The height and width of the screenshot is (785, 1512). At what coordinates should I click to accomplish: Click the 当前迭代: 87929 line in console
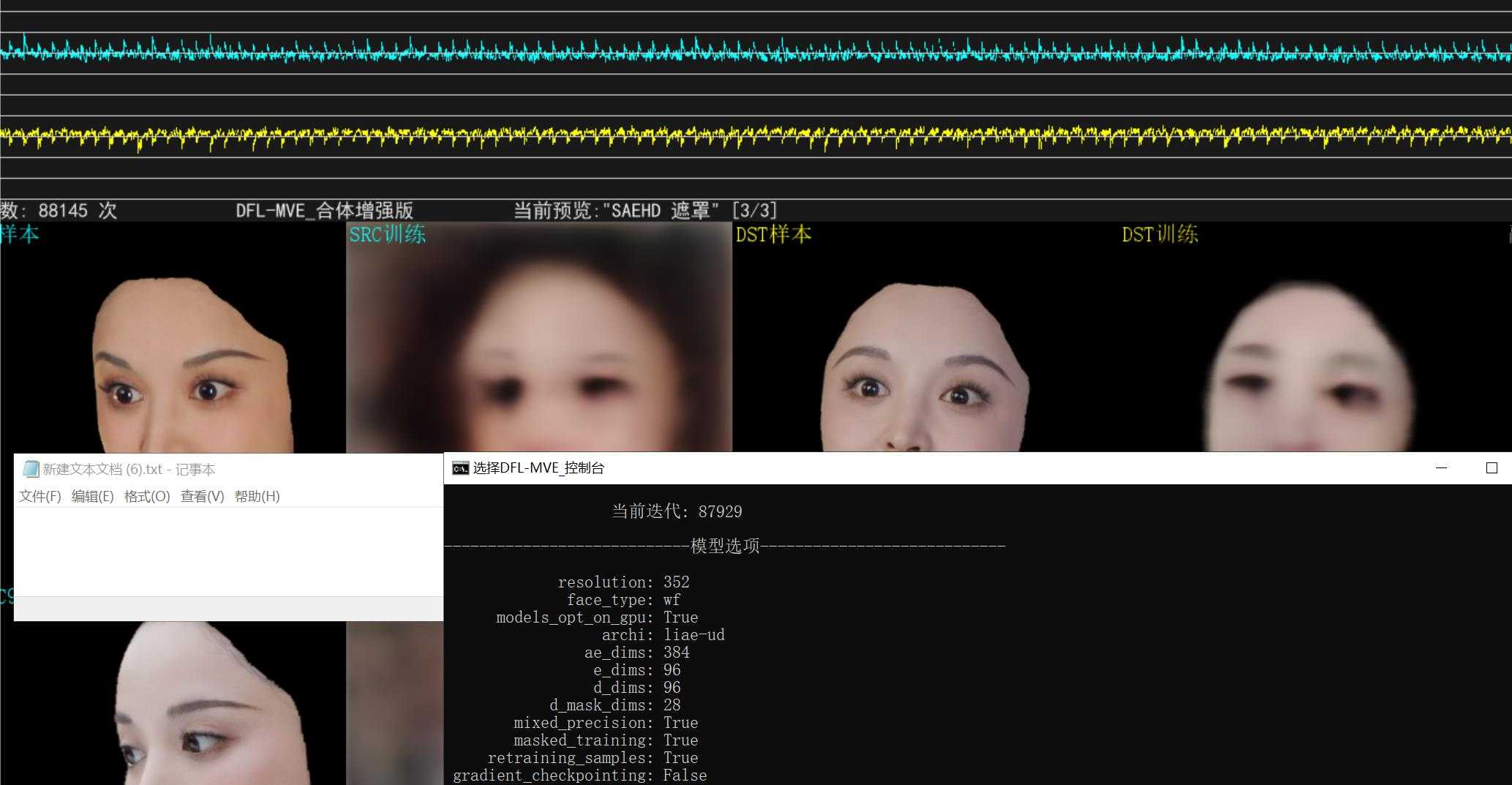(677, 511)
